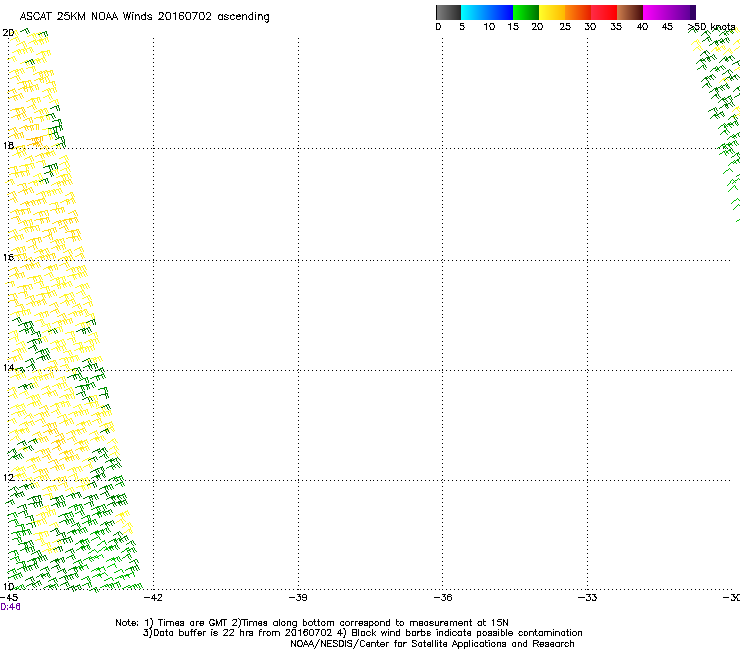Screen dimensions: 740x650
Task: Click the legend value 25
Action: 565,27
